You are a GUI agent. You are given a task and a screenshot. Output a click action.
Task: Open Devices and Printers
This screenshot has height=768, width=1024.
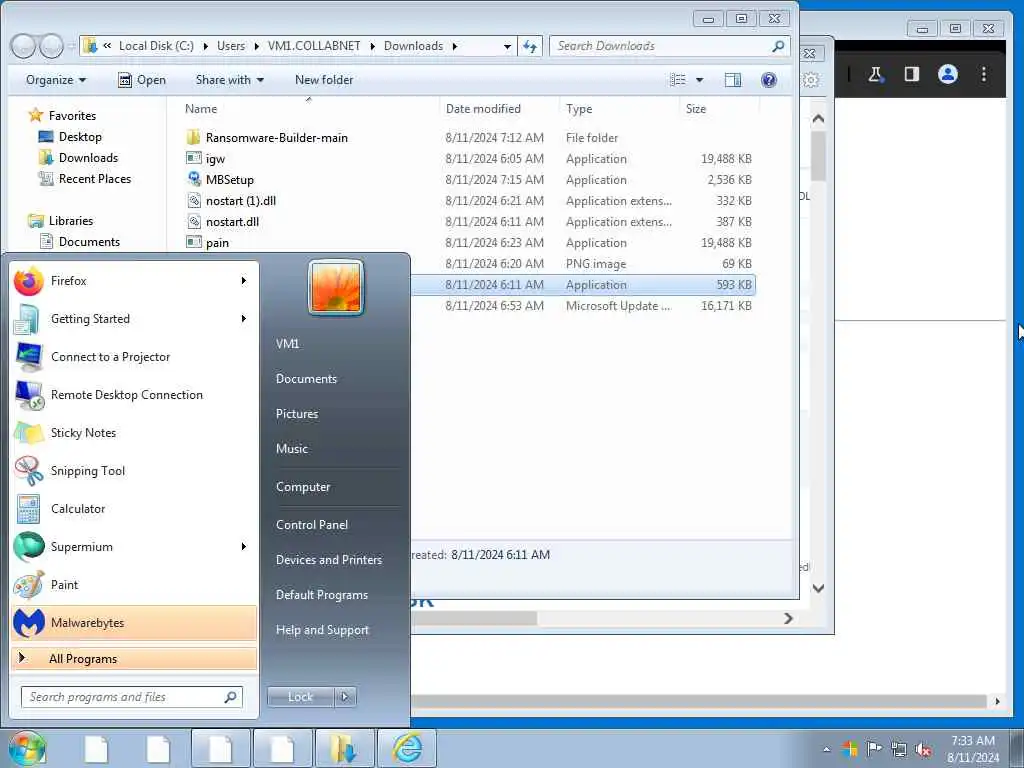(x=328, y=560)
